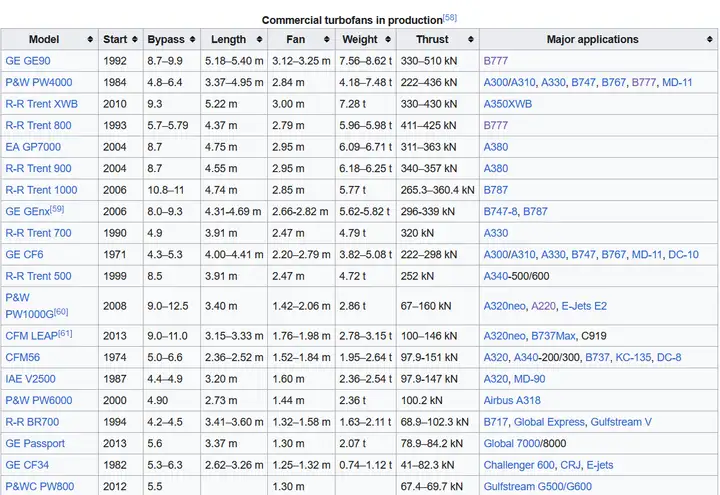Follow the Airbus A318 link

[x=512, y=400]
